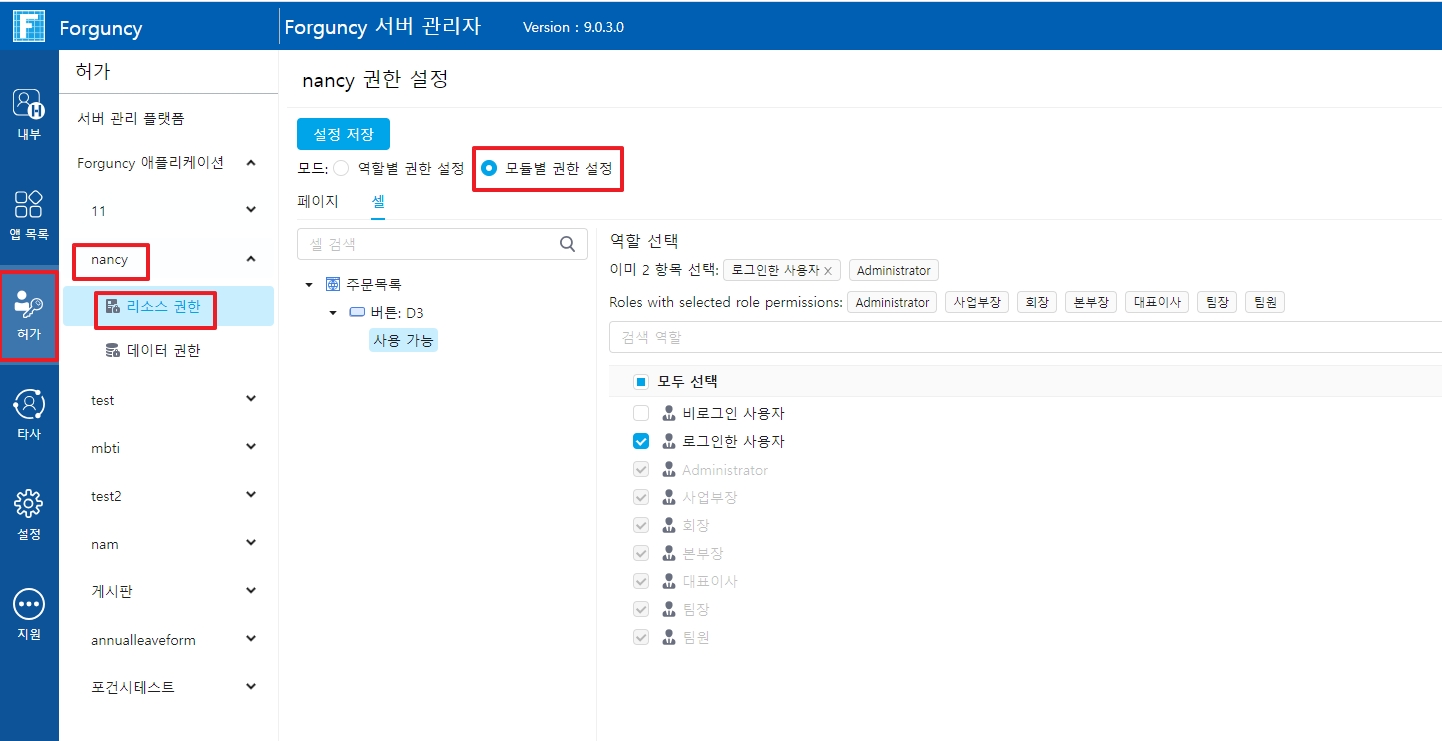Click the 회장 role checkbox
Image resolution: width=1442 pixels, height=741 pixels.
(641, 525)
